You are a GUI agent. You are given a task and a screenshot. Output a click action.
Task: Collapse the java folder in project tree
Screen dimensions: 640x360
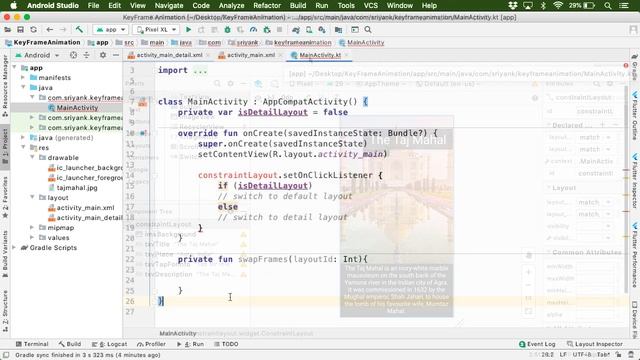point(24,87)
